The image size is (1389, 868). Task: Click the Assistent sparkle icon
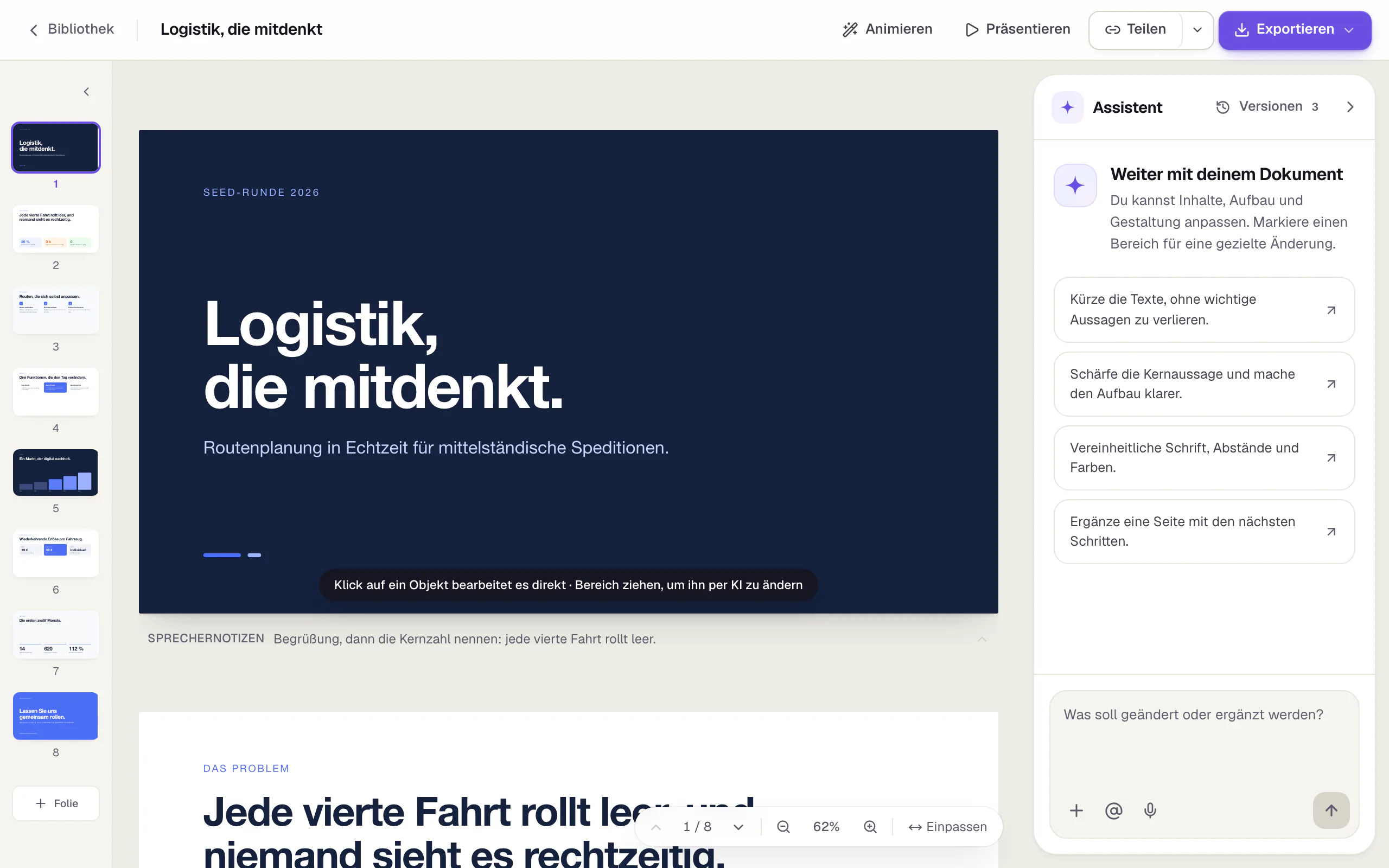(1068, 107)
